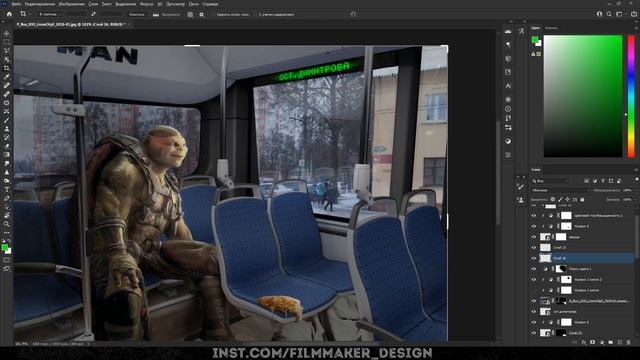Filter layers by type (T) icon
This screenshot has width=640, height=360.
click(603, 181)
